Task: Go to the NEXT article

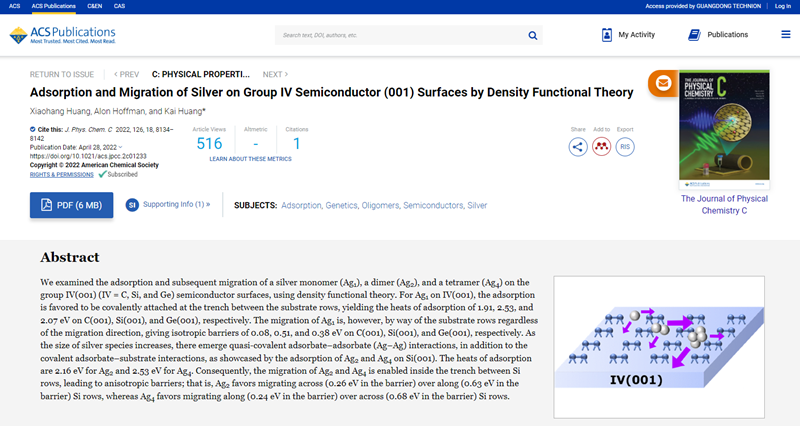Action: pyautogui.click(x=275, y=74)
